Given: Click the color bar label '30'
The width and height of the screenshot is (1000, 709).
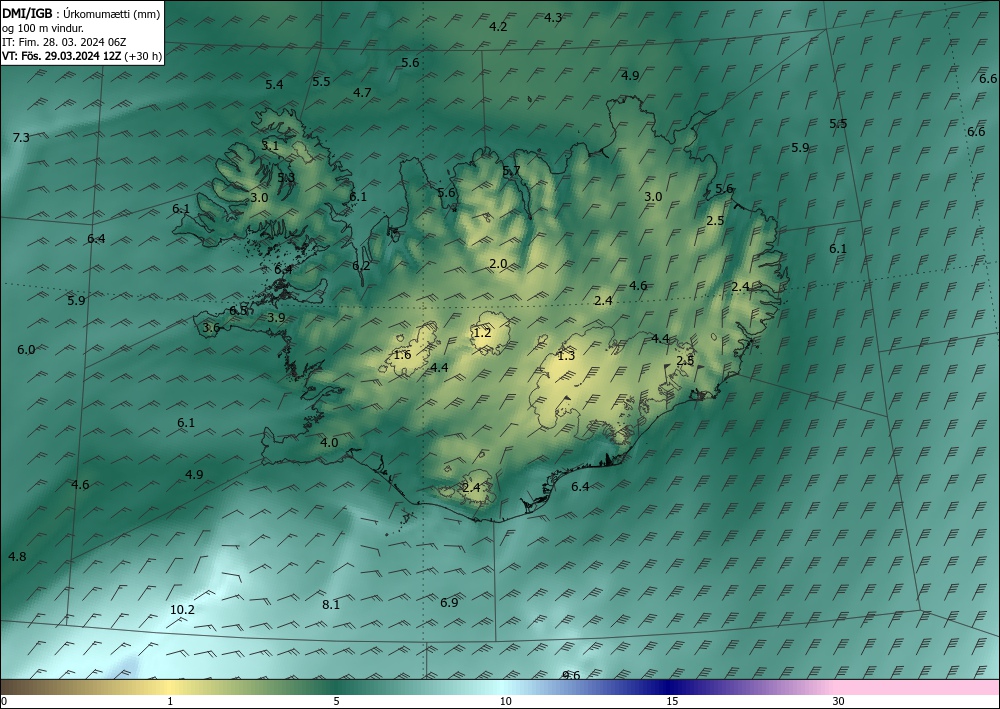Looking at the screenshot, I should click(839, 701).
